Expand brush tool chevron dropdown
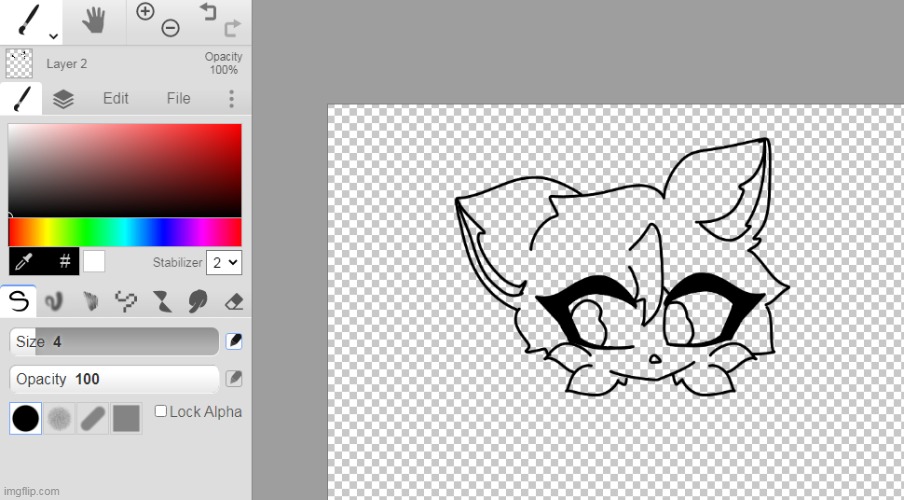This screenshot has height=500, width=904. (54, 36)
